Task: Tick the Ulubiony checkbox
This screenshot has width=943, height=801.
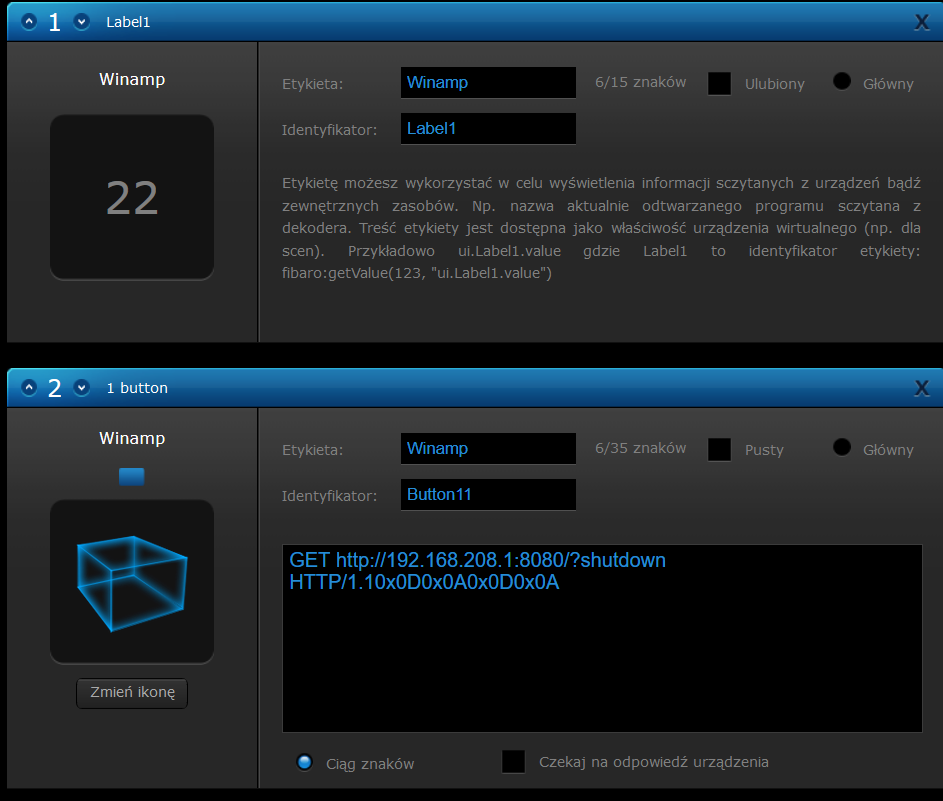Action: (719, 84)
